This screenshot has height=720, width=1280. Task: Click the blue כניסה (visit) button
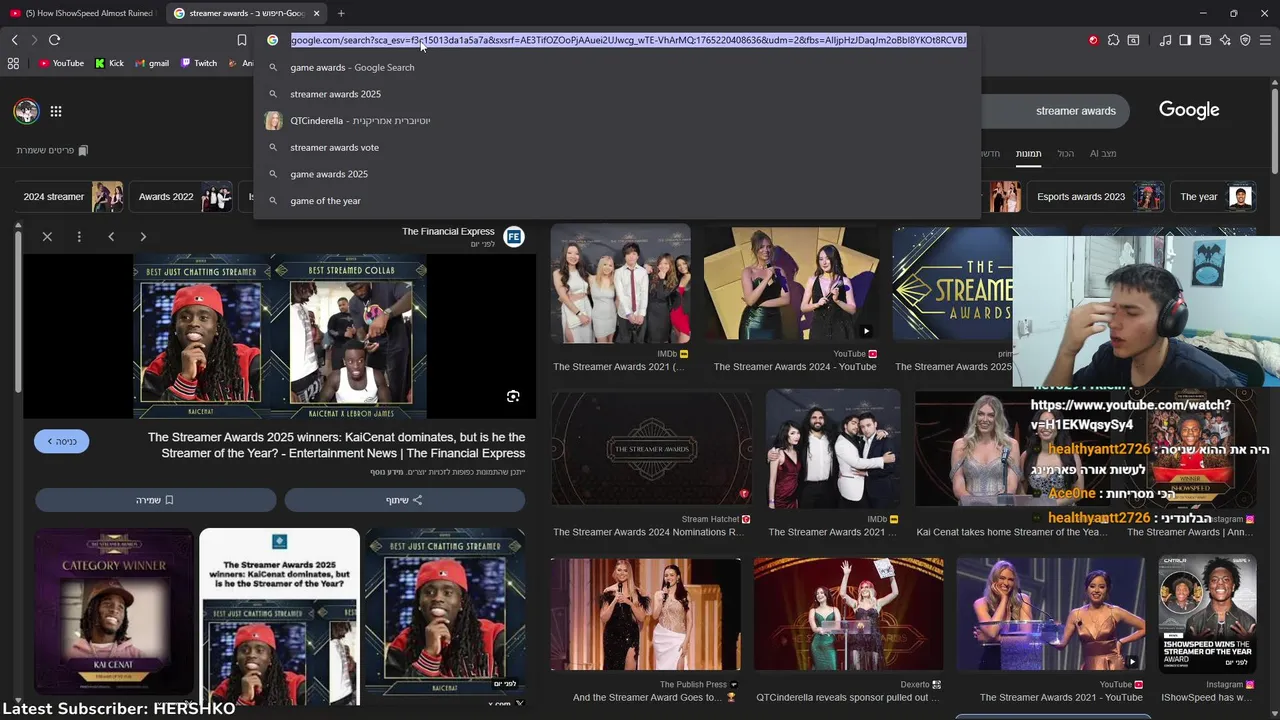click(x=61, y=441)
